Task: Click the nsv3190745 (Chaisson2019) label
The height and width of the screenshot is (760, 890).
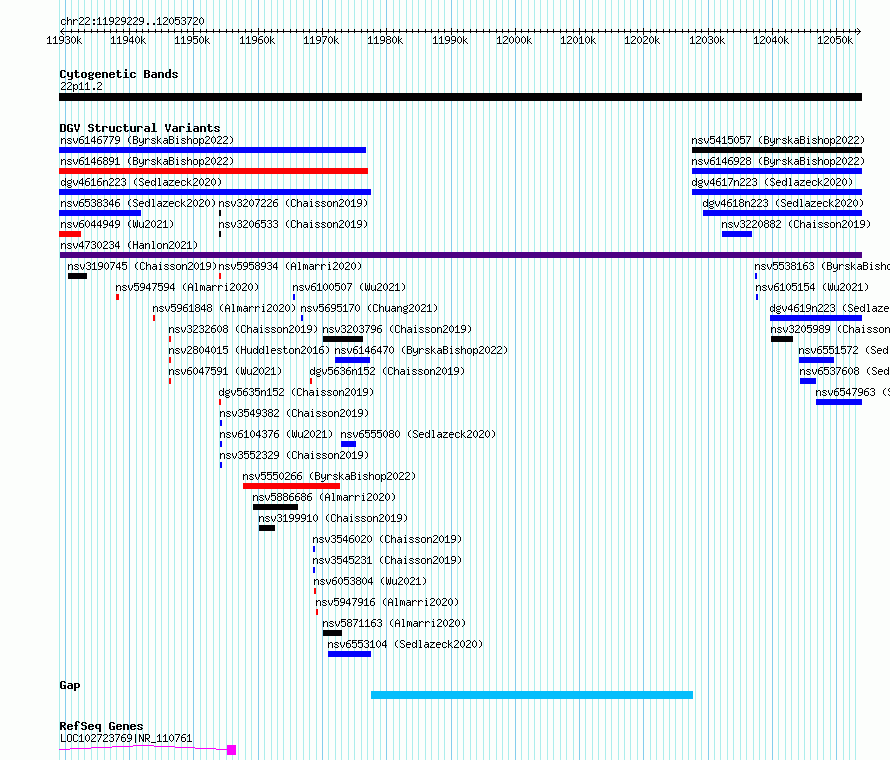Action: [142, 266]
